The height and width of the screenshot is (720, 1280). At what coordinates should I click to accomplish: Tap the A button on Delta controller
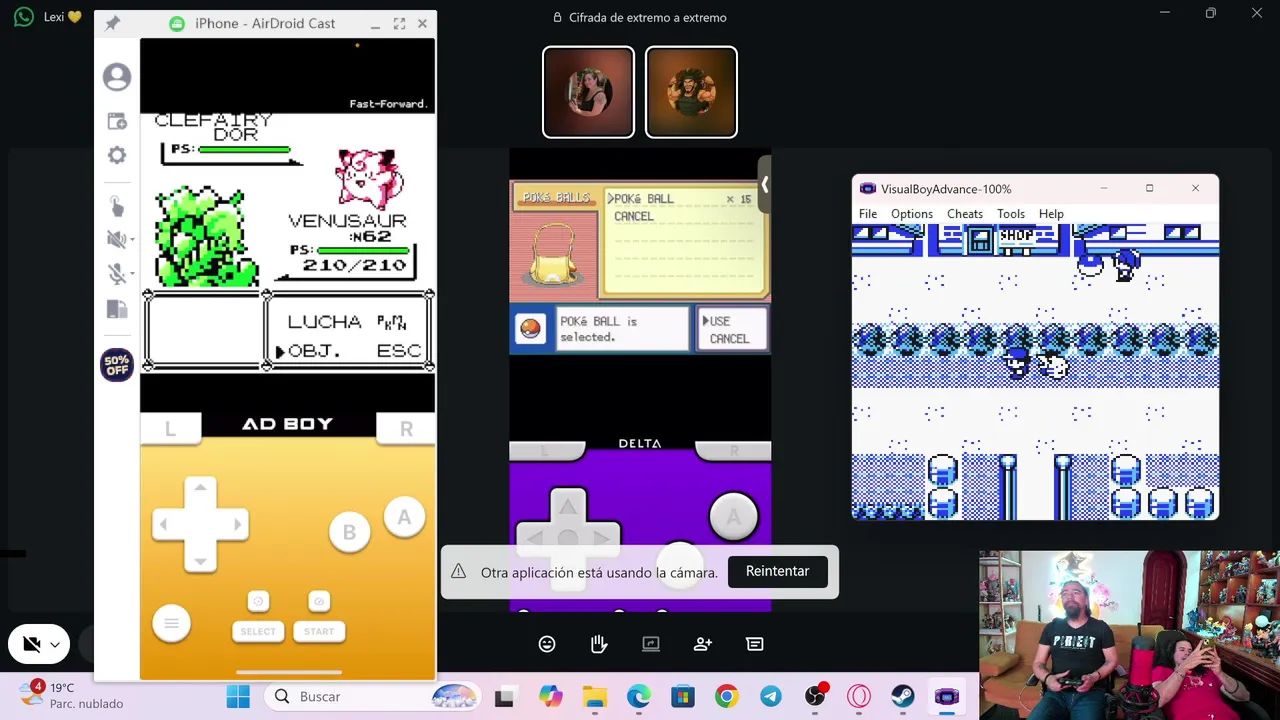pos(733,516)
